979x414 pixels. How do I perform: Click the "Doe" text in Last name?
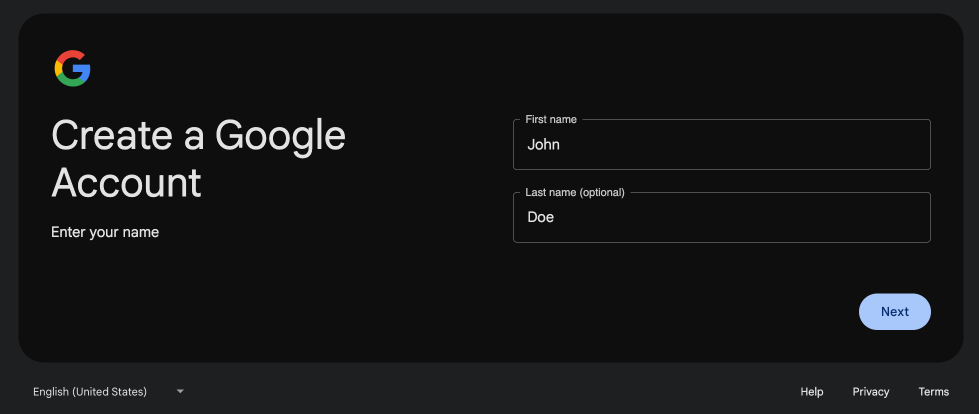(540, 217)
